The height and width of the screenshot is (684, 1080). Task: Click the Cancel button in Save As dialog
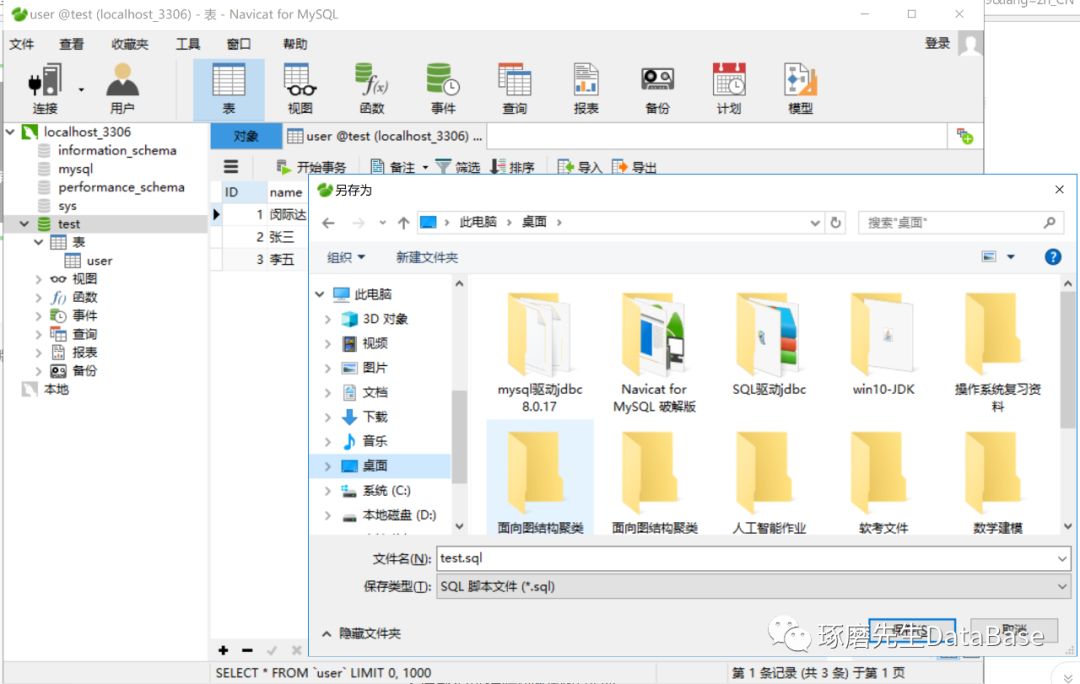coord(1014,631)
